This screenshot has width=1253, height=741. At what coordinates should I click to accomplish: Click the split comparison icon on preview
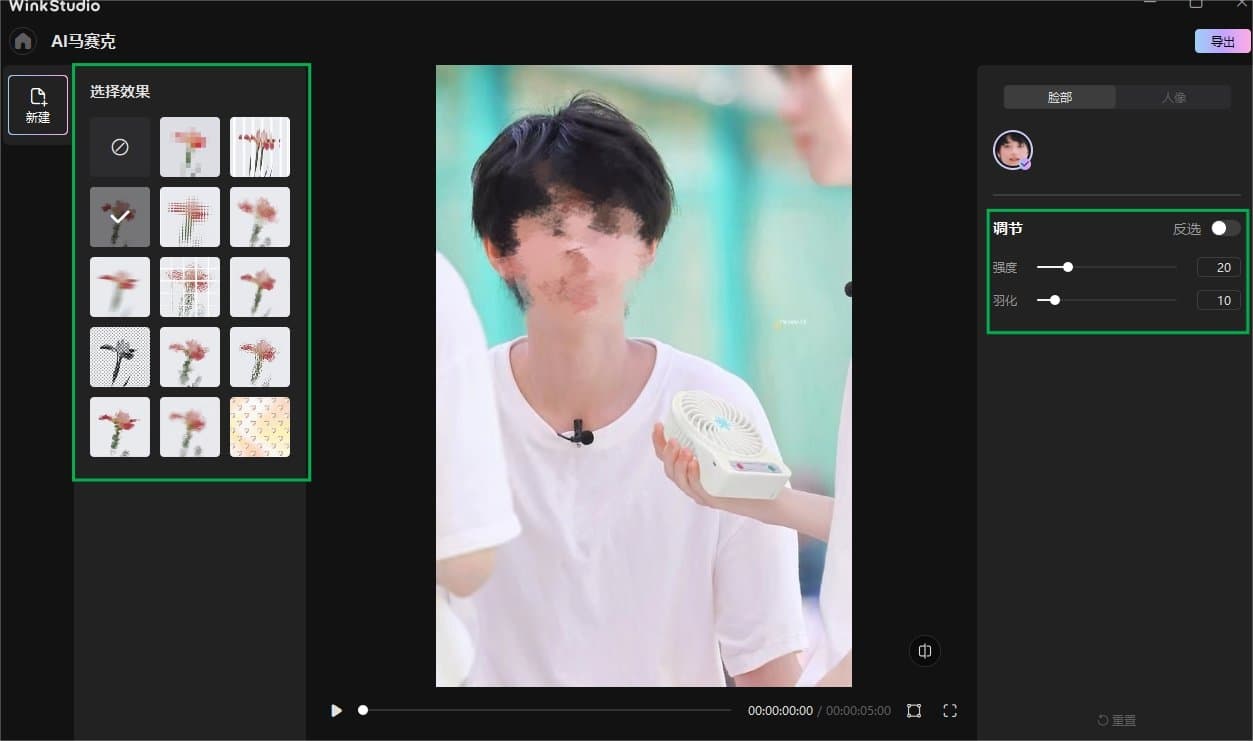click(x=923, y=650)
